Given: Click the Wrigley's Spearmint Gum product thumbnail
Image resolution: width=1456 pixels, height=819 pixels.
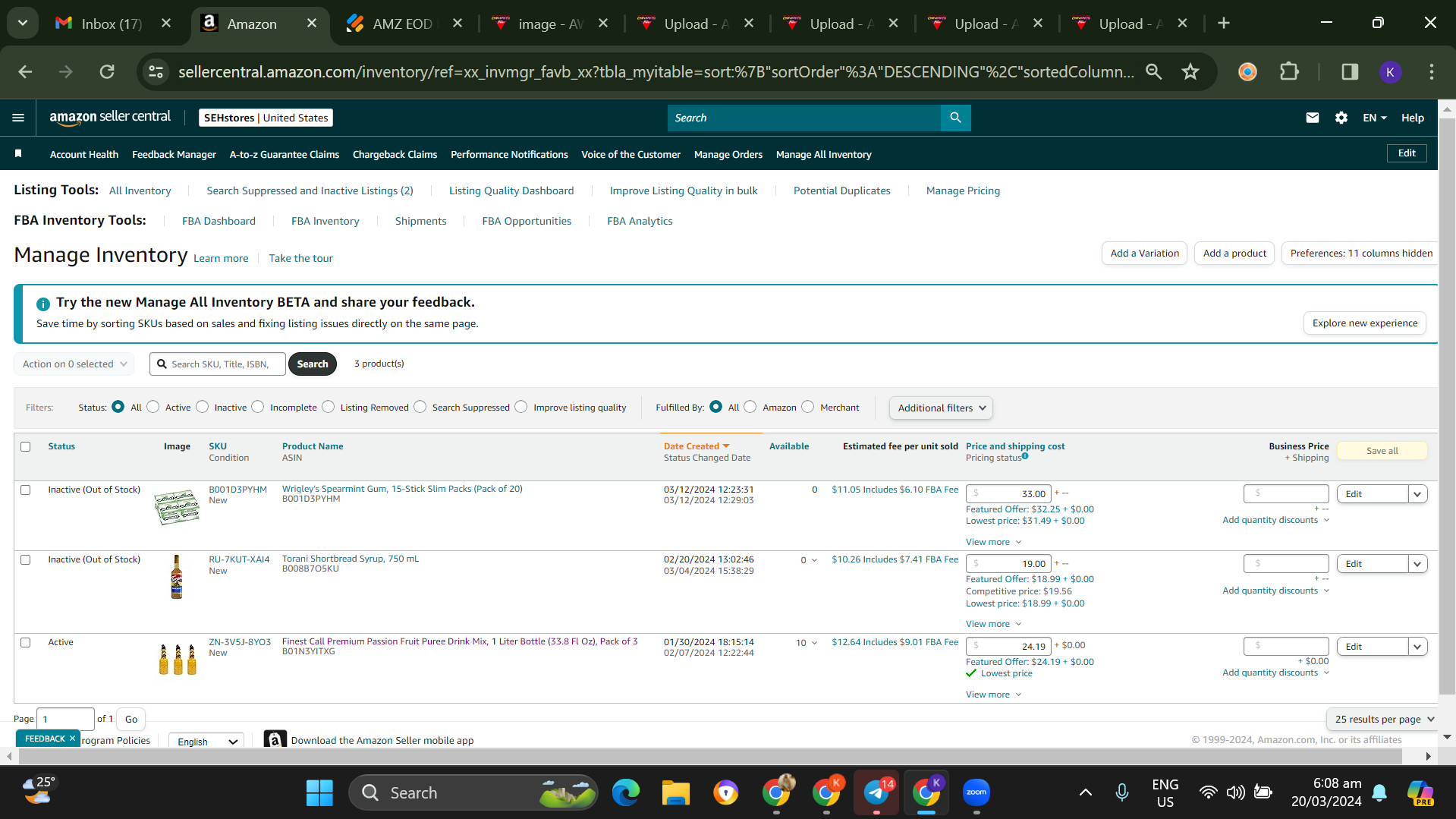Looking at the screenshot, I should (x=177, y=507).
